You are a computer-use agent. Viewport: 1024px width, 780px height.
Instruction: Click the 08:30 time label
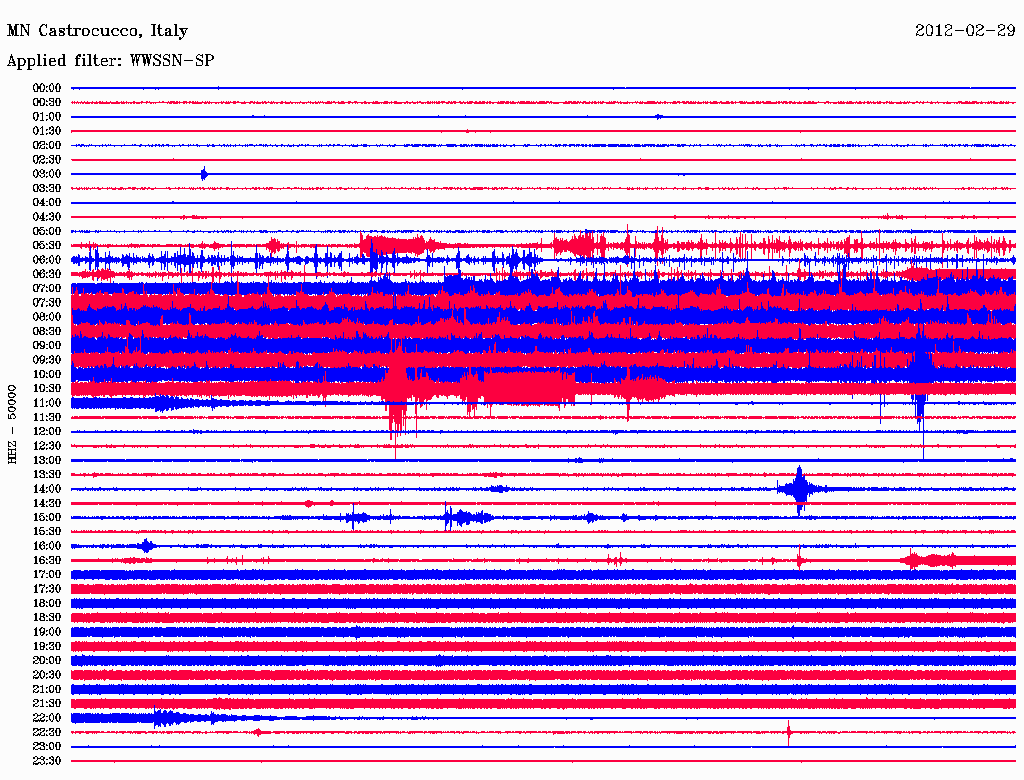pyautogui.click(x=47, y=331)
